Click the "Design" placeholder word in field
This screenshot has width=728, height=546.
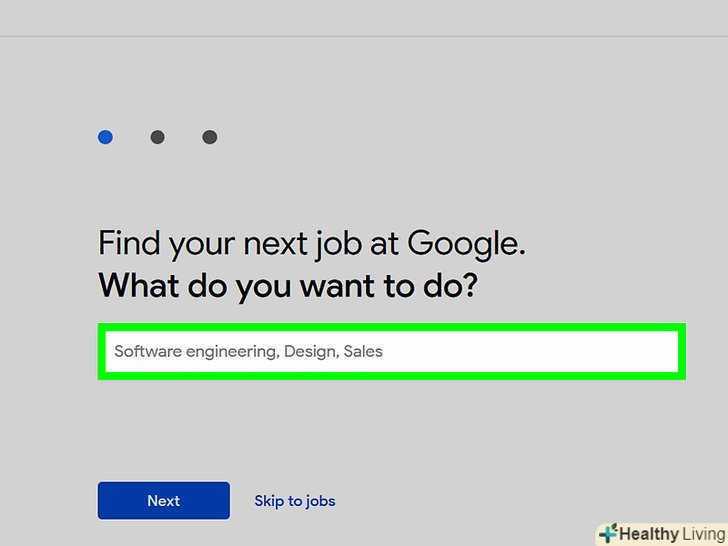[x=310, y=351]
